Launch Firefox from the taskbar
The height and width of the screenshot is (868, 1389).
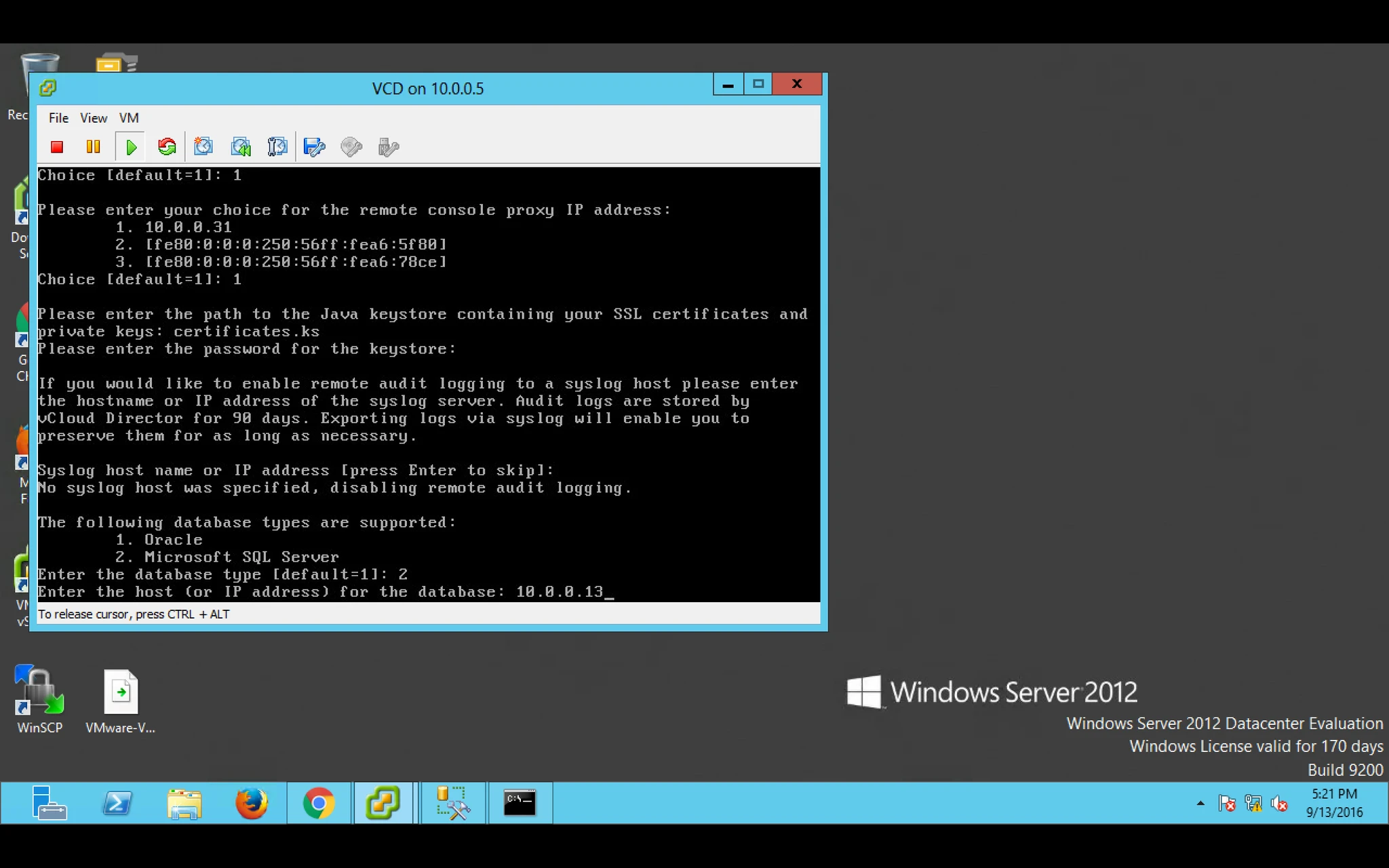coord(252,804)
